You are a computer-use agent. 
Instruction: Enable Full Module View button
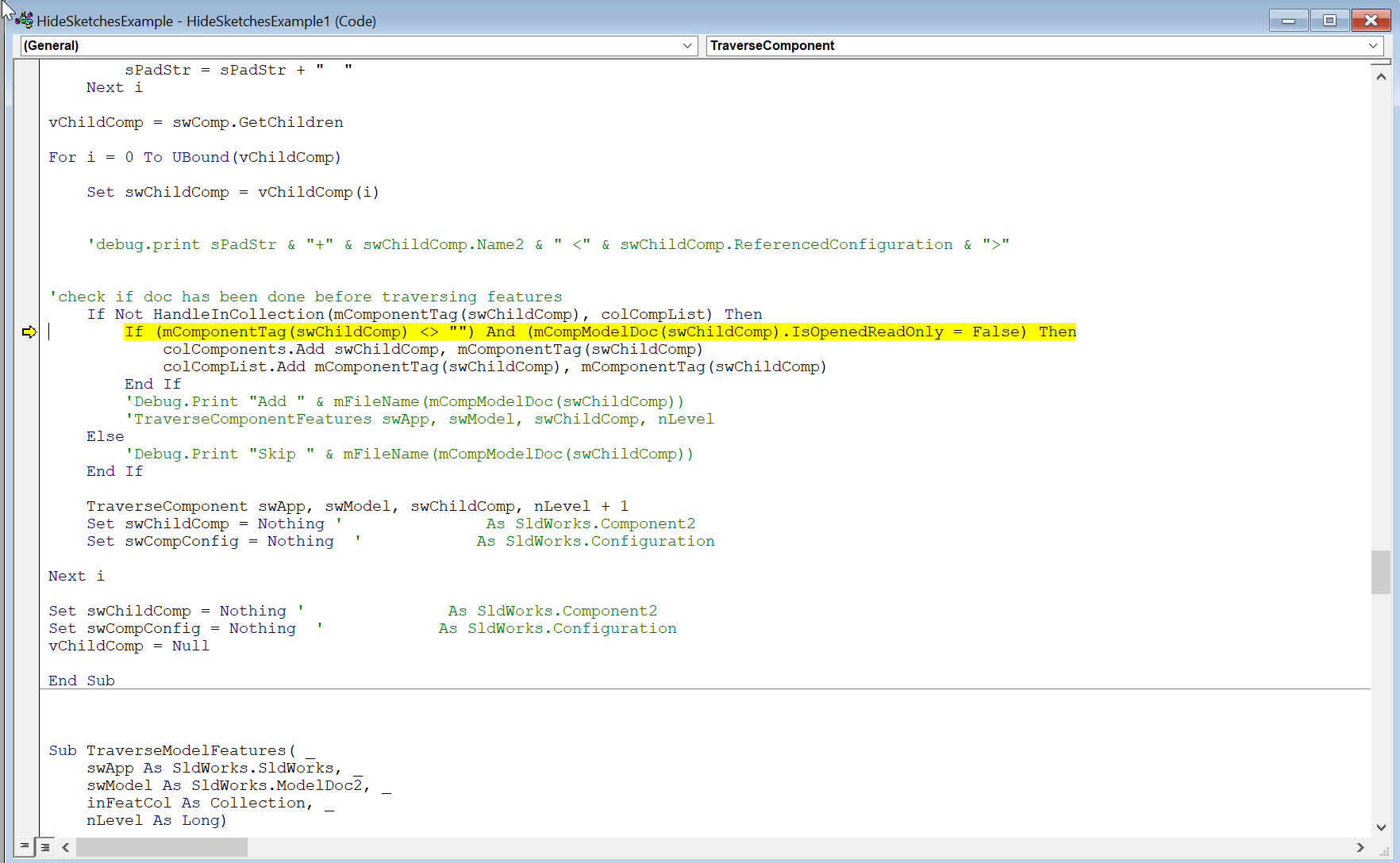coord(45,846)
